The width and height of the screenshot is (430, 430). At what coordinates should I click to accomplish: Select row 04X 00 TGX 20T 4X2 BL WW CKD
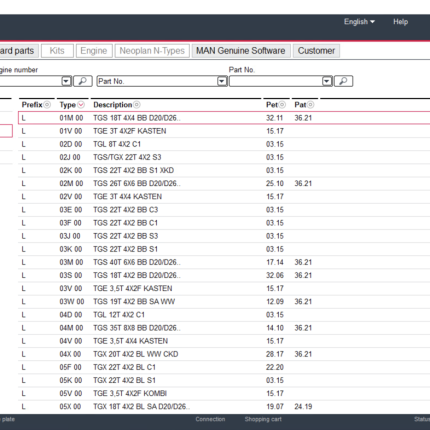pos(224,354)
